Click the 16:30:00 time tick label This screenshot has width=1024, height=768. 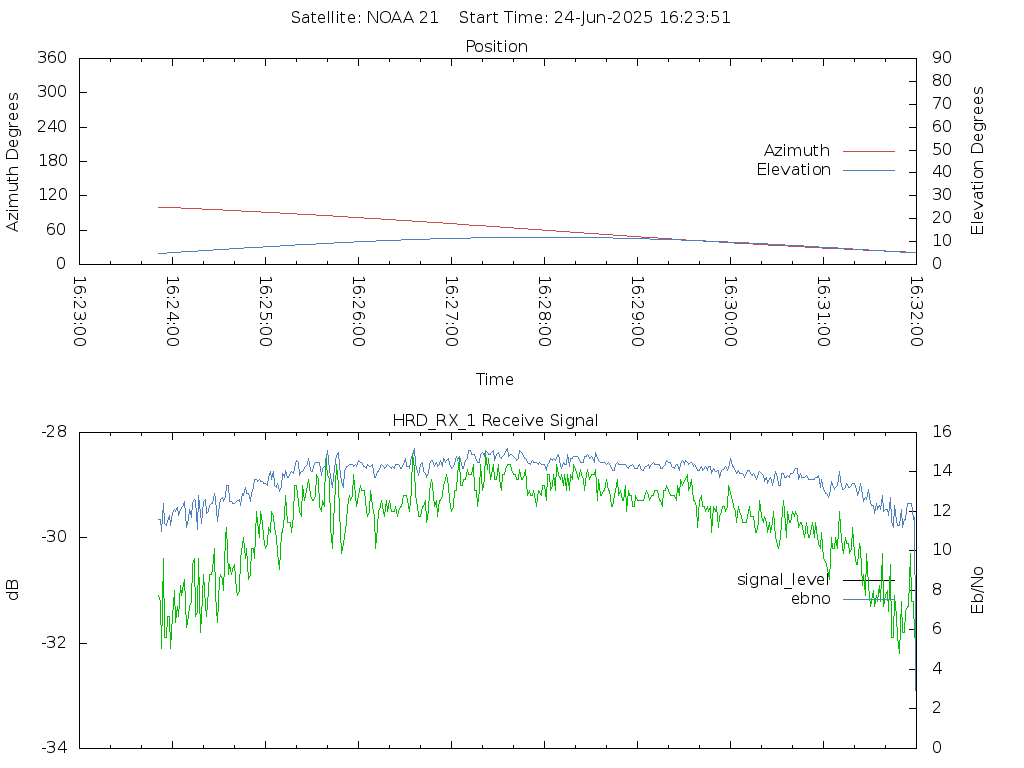[731, 312]
